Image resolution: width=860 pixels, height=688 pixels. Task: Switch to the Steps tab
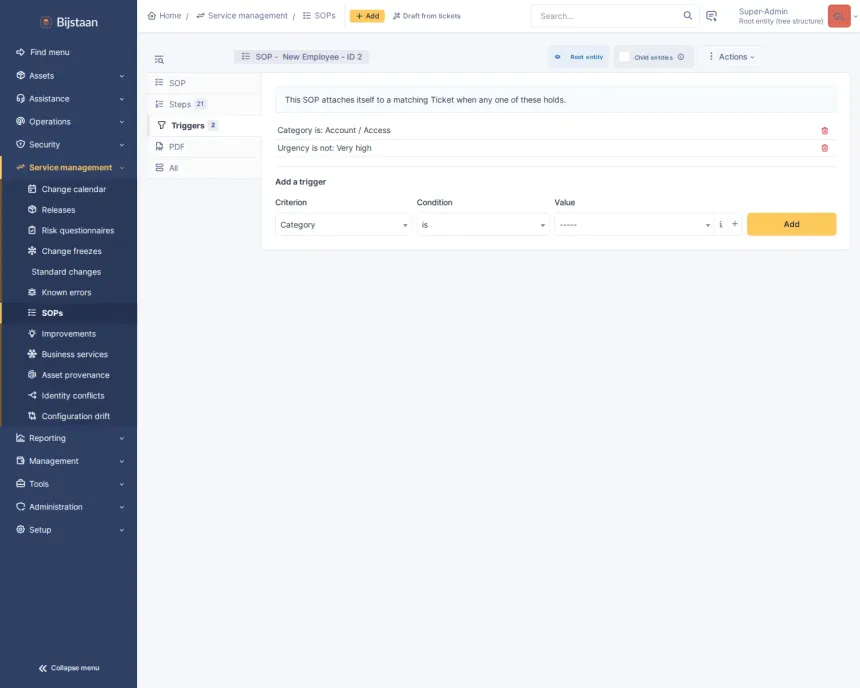click(204, 104)
